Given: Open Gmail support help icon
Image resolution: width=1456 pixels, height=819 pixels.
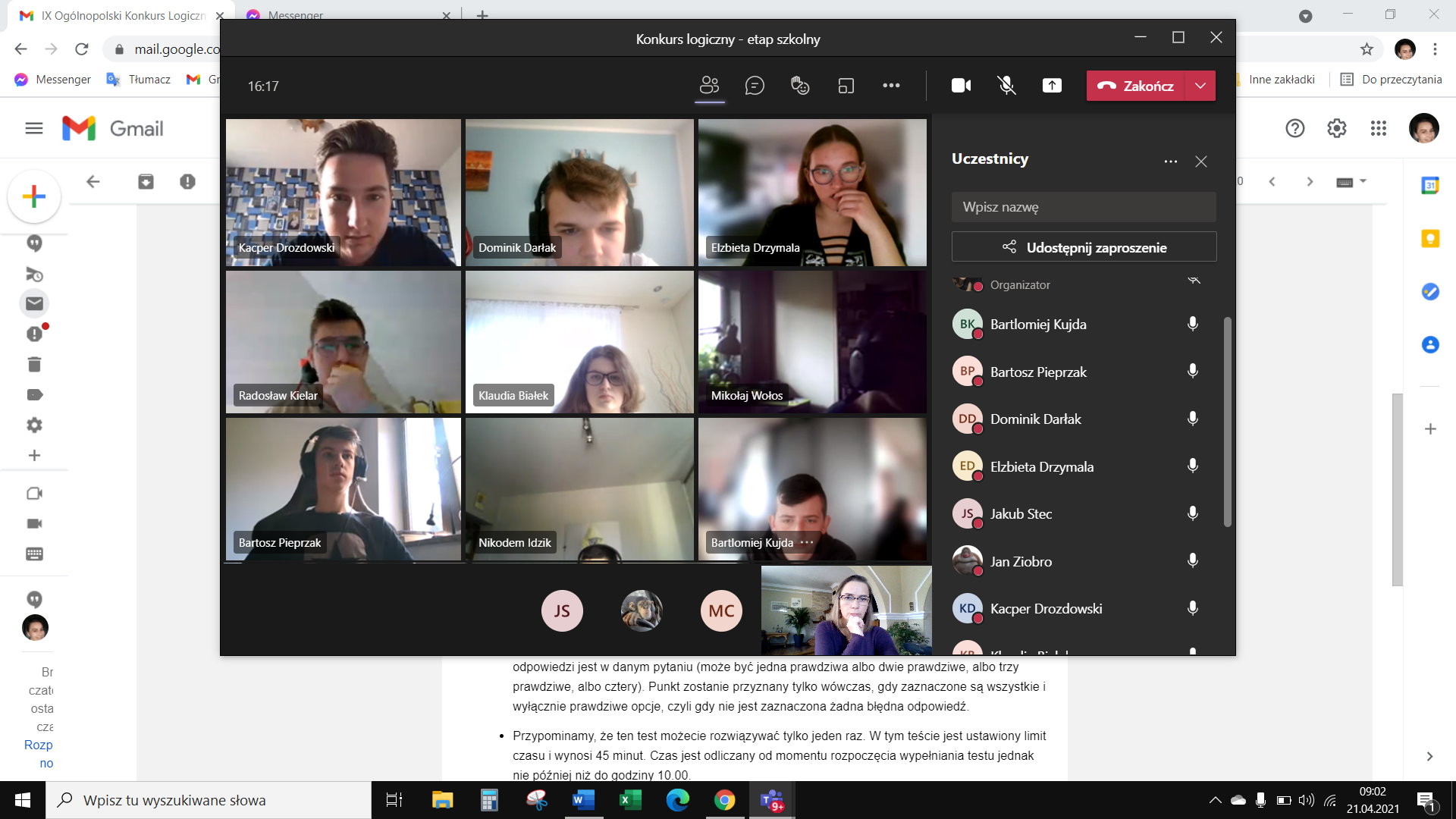Looking at the screenshot, I should [1295, 128].
